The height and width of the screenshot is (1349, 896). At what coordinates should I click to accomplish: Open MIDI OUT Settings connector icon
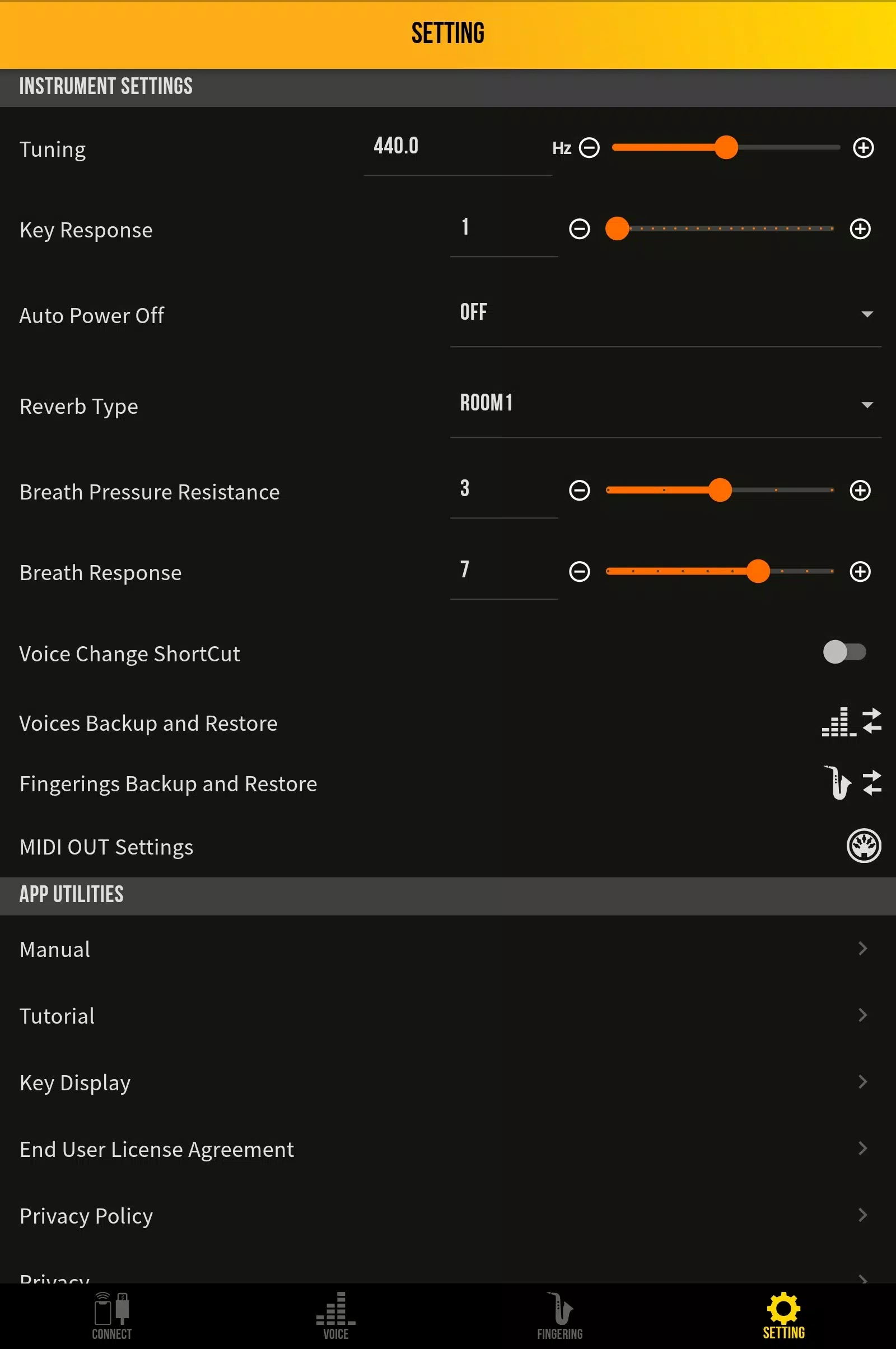[864, 846]
